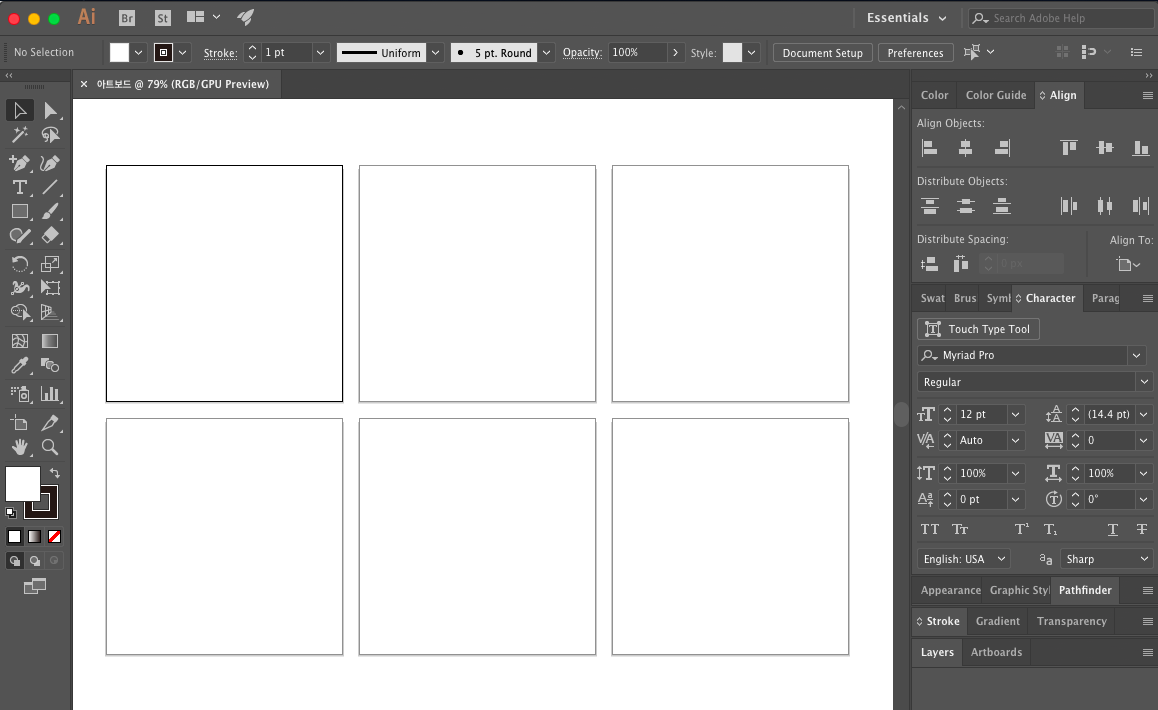
Task: Choose the Lasso tool
Action: point(50,134)
